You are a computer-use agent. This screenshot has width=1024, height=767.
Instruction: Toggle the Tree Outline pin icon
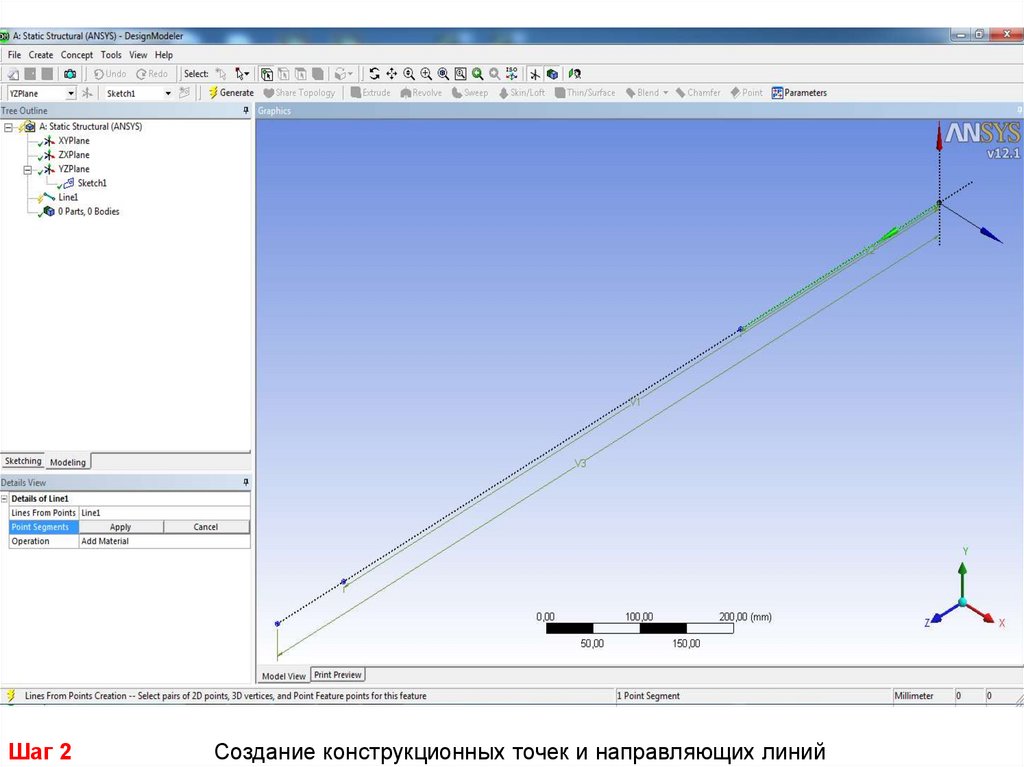coord(246,110)
